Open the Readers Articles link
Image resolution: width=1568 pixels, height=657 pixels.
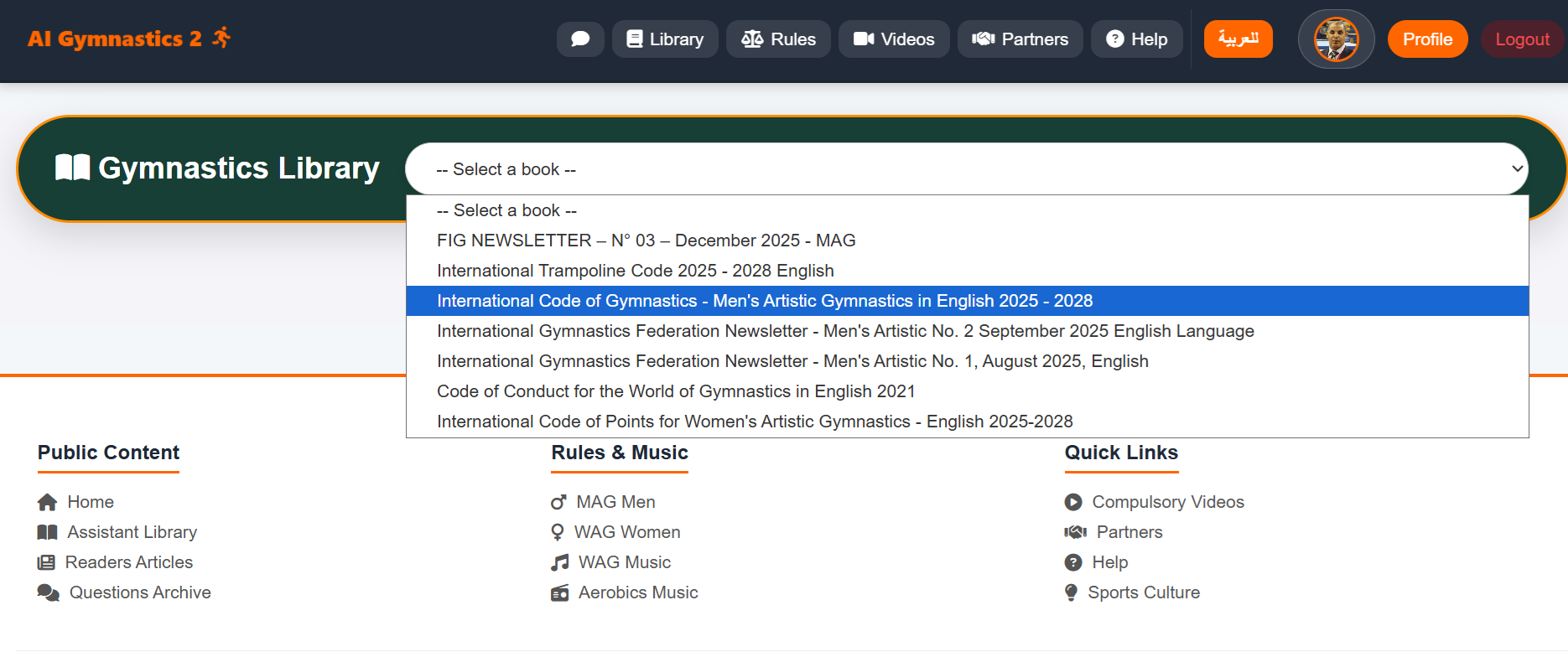(129, 562)
